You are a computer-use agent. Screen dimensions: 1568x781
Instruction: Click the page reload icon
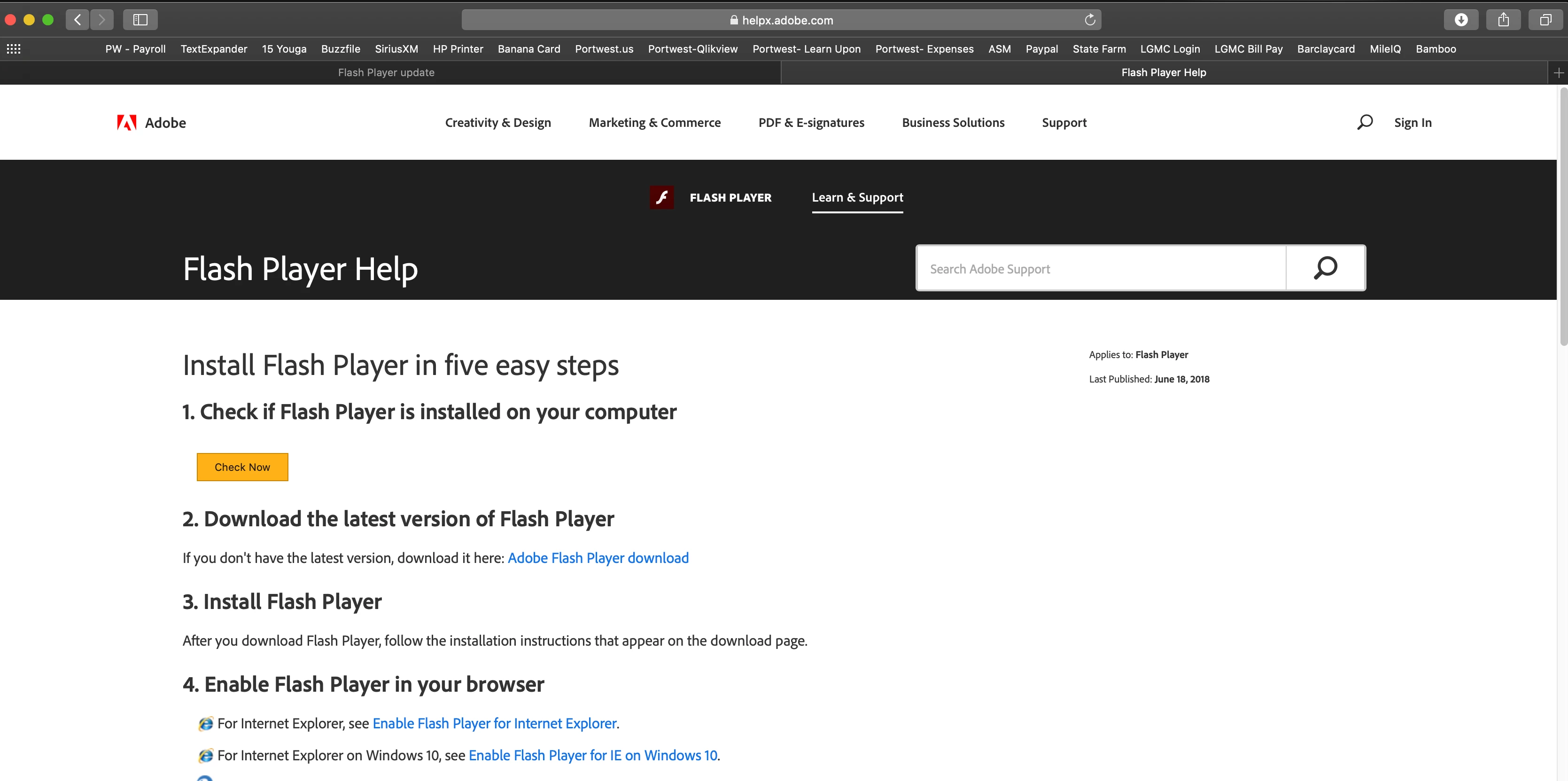pos(1089,20)
